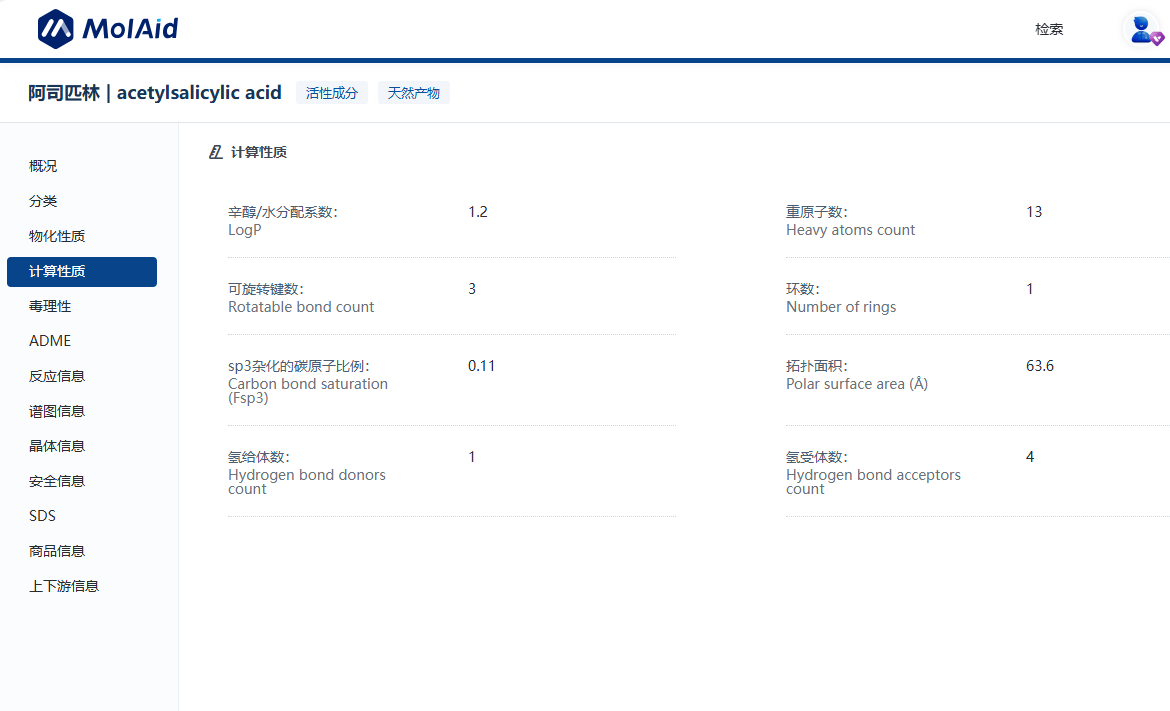Image resolution: width=1170 pixels, height=711 pixels.
Task: Open 物化性质 sidebar section
Action: 57,236
